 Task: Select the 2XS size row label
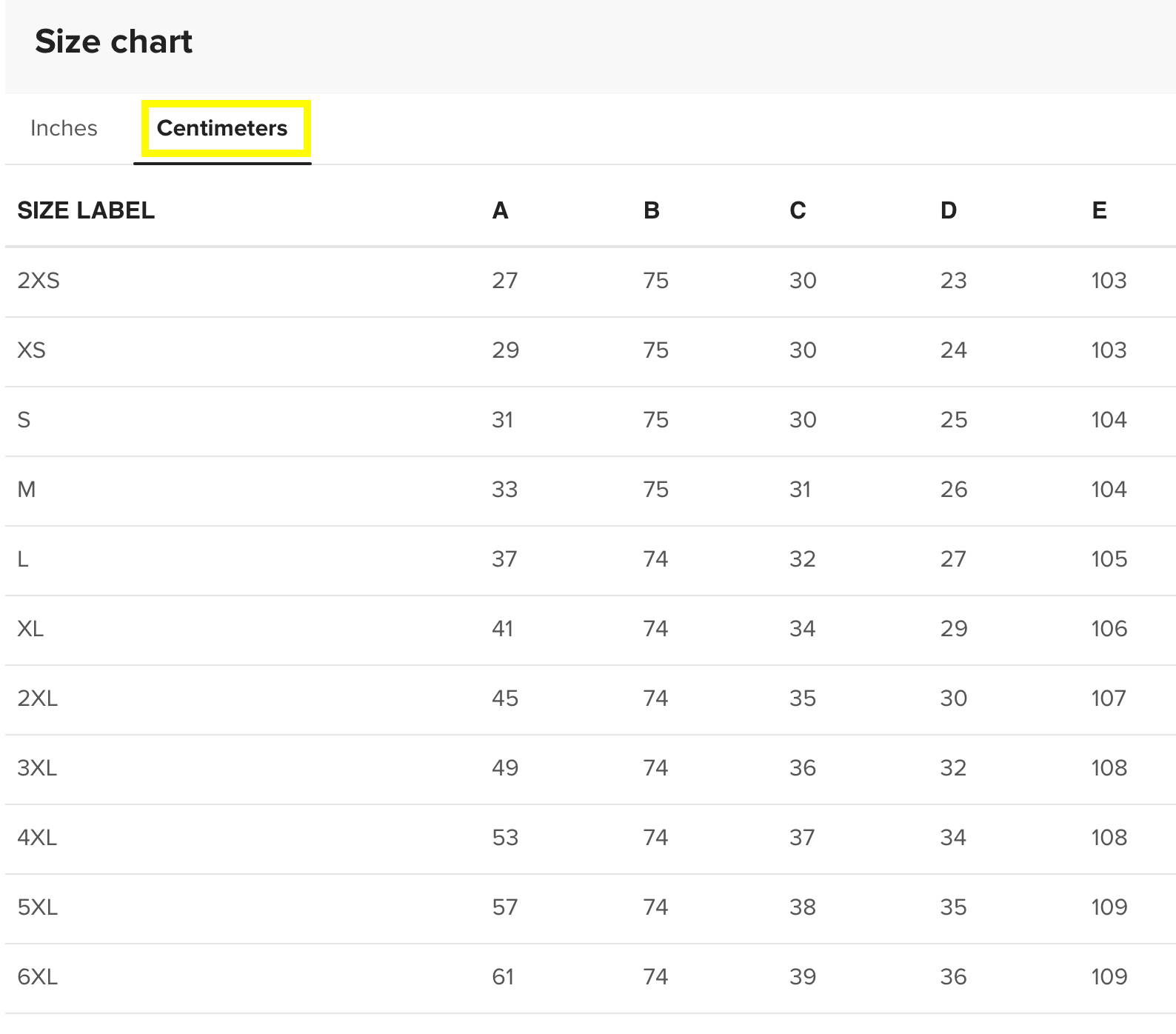point(39,281)
